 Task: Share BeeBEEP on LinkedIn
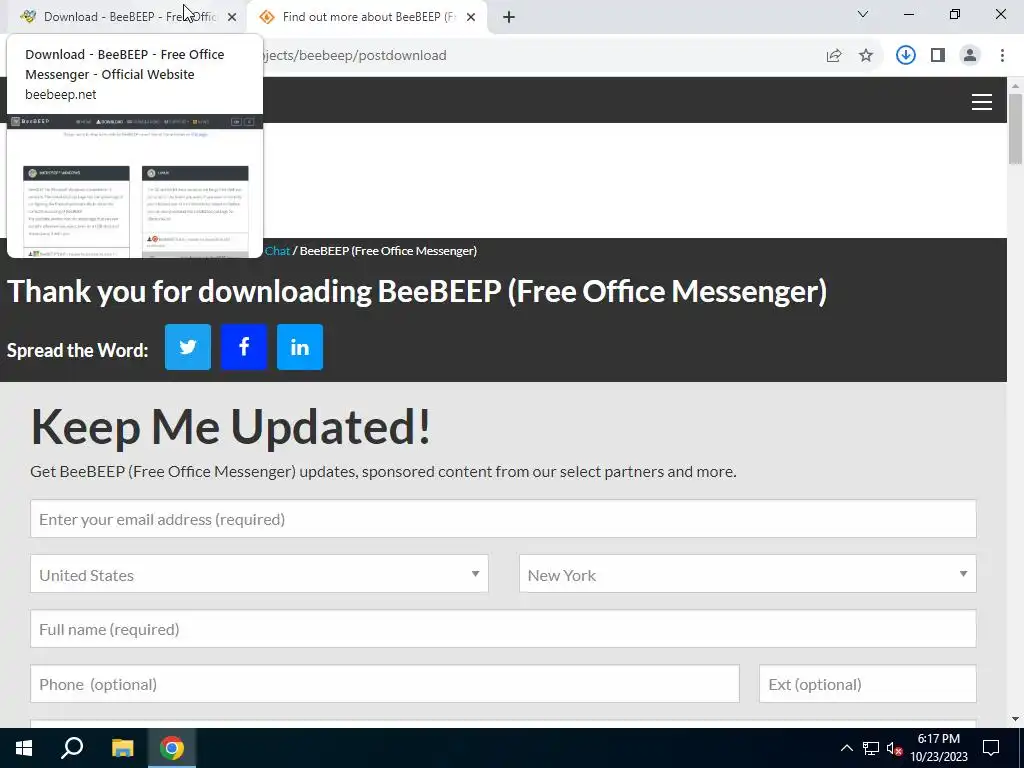pyautogui.click(x=300, y=347)
